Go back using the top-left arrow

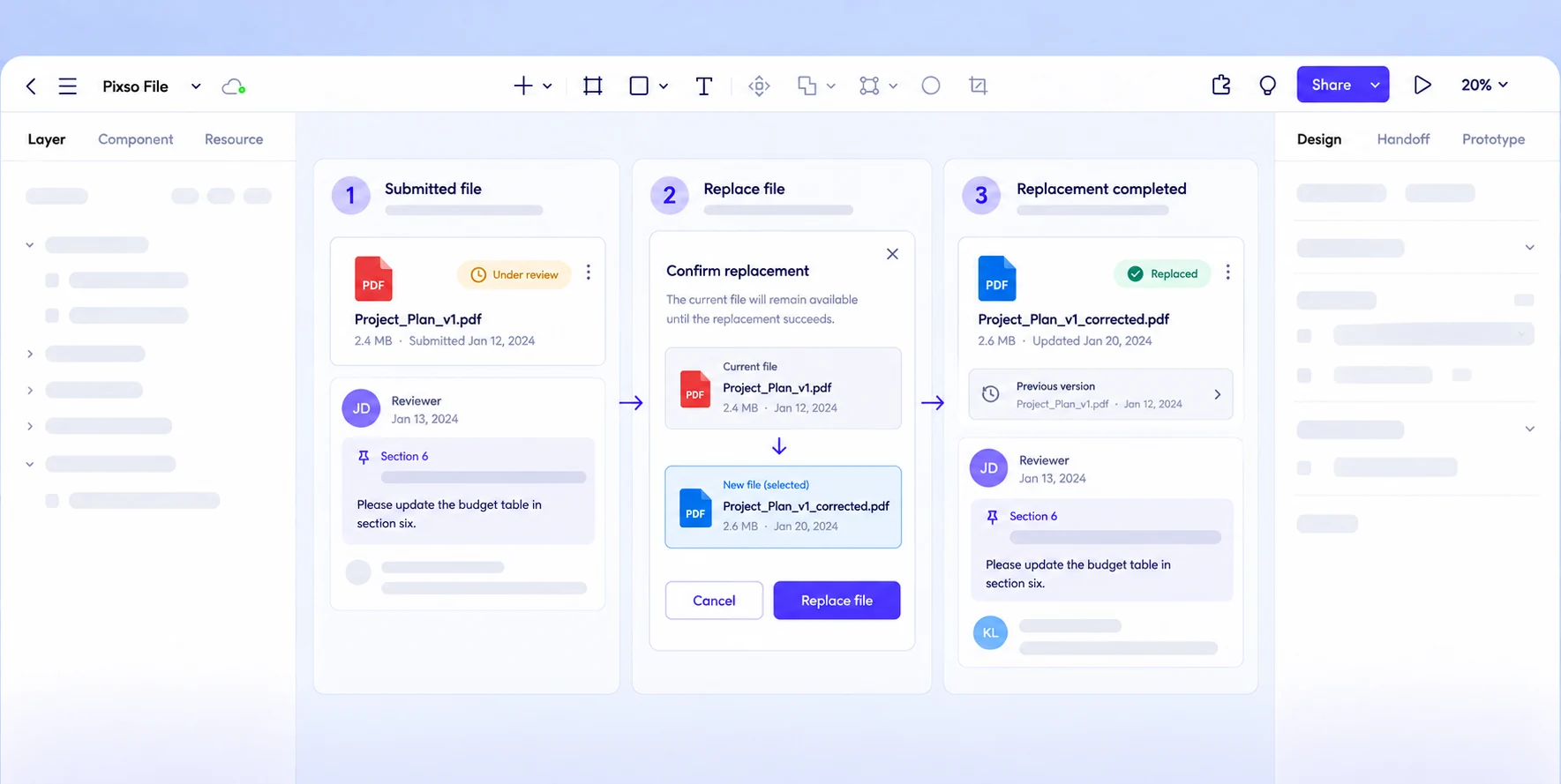click(31, 86)
